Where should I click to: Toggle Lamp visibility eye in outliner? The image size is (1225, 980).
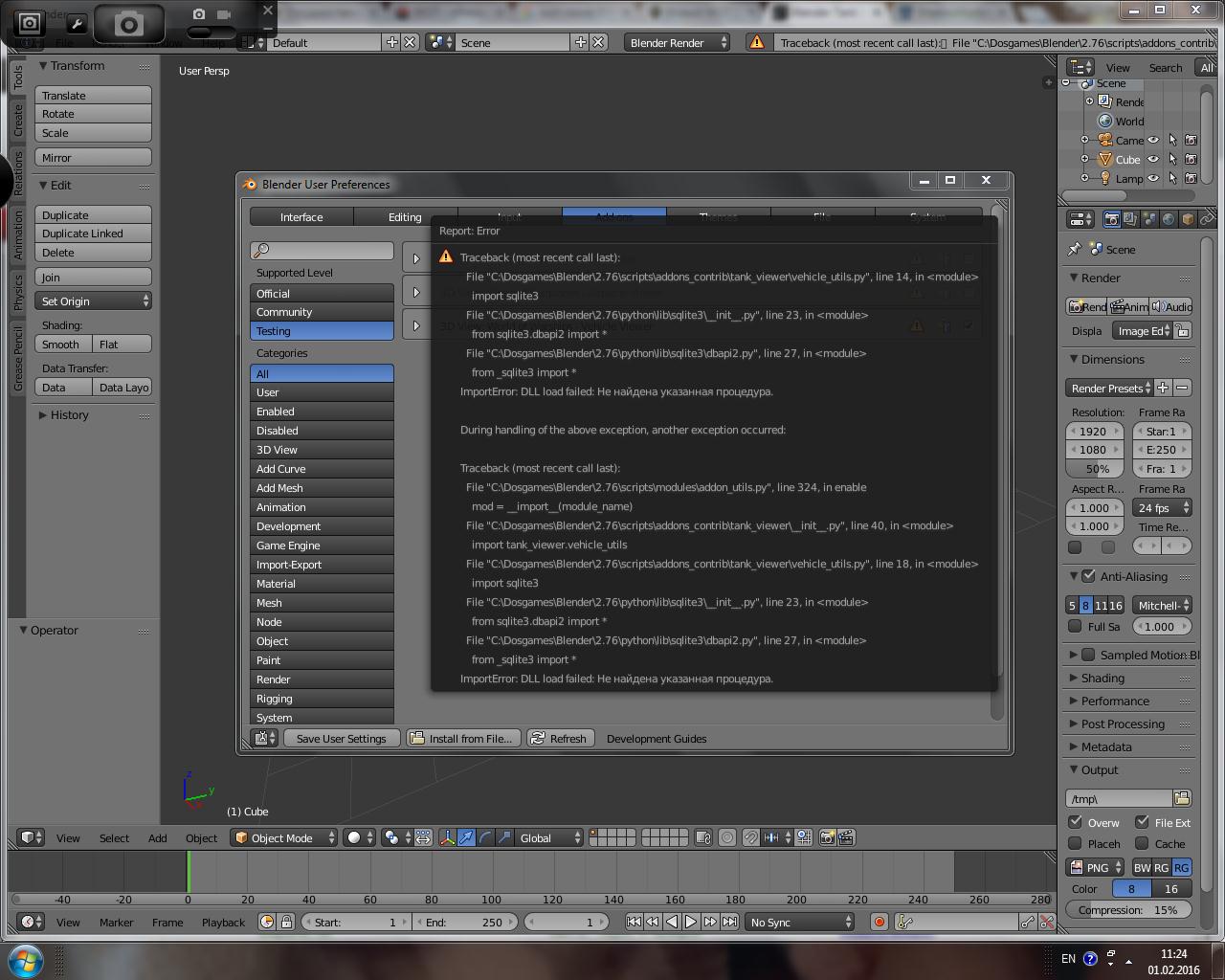coord(1153,178)
